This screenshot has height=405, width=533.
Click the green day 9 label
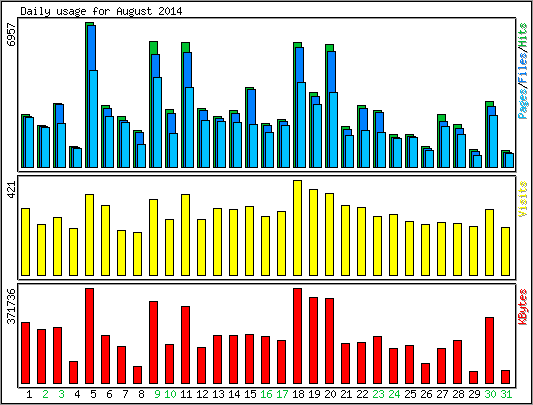pyautogui.click(x=157, y=394)
